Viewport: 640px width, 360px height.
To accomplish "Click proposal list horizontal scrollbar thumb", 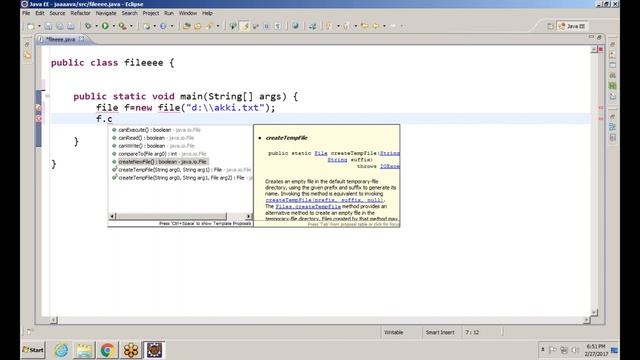I will 171,216.
